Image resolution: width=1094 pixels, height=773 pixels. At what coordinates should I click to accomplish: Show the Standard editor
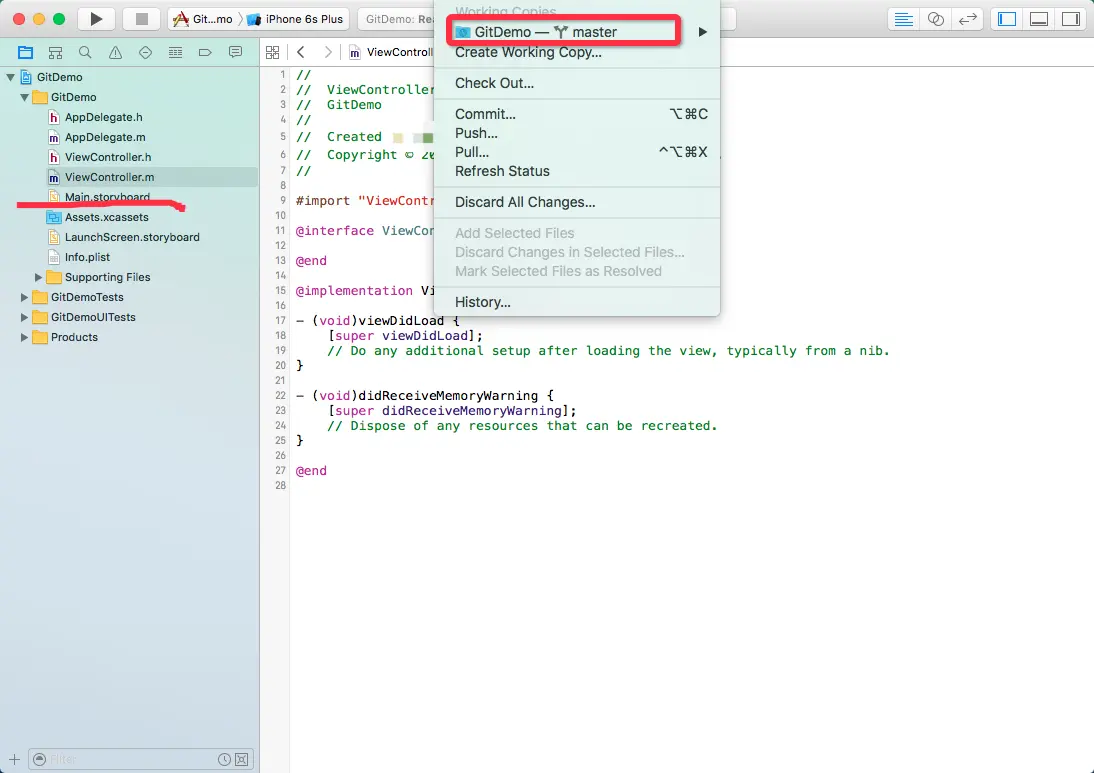coord(904,19)
